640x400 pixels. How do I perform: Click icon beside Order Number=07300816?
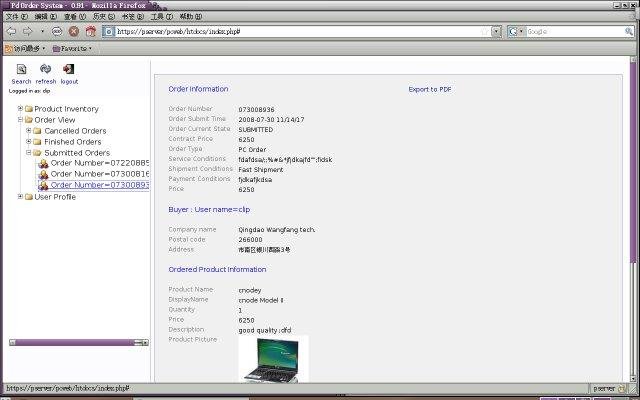pos(43,175)
